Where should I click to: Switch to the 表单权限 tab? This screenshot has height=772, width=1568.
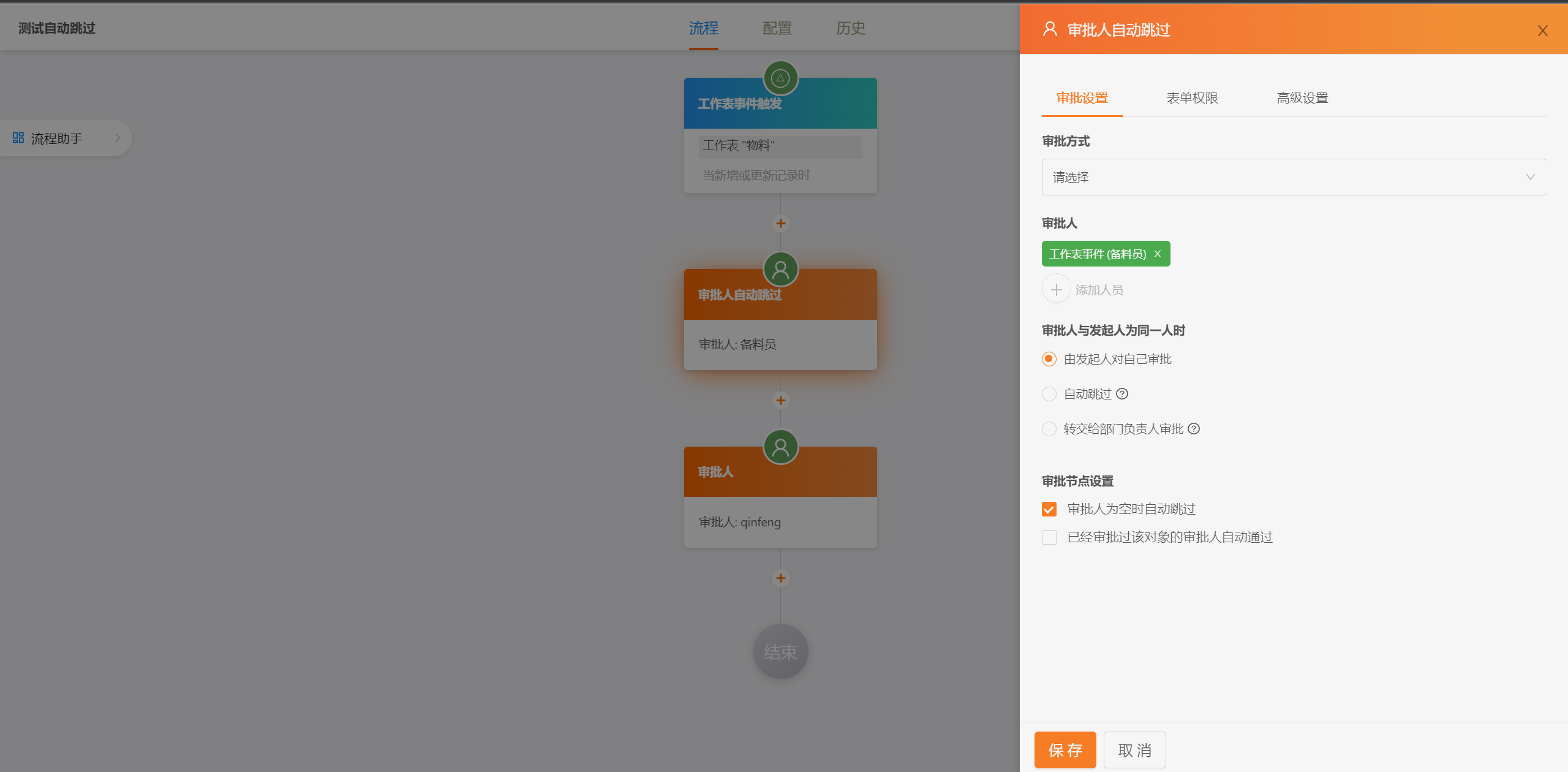[1192, 98]
